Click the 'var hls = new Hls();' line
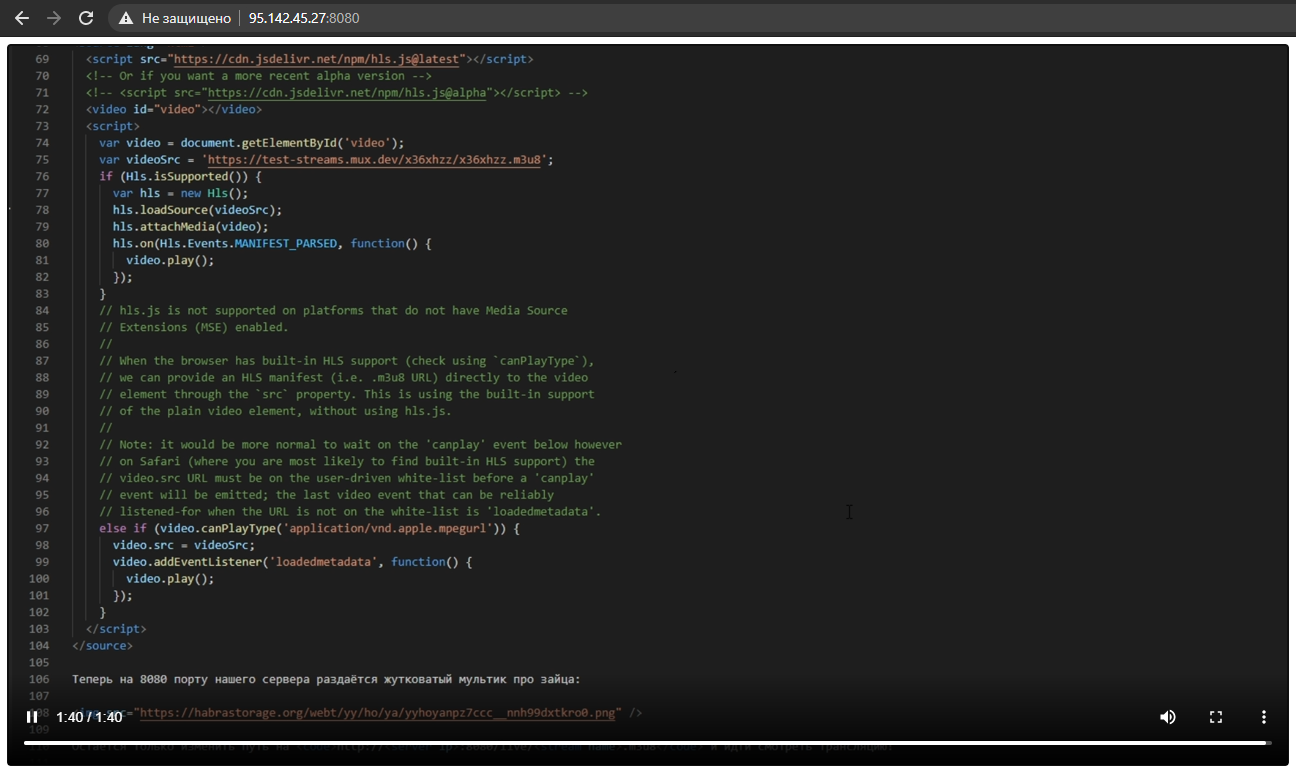 (x=180, y=193)
